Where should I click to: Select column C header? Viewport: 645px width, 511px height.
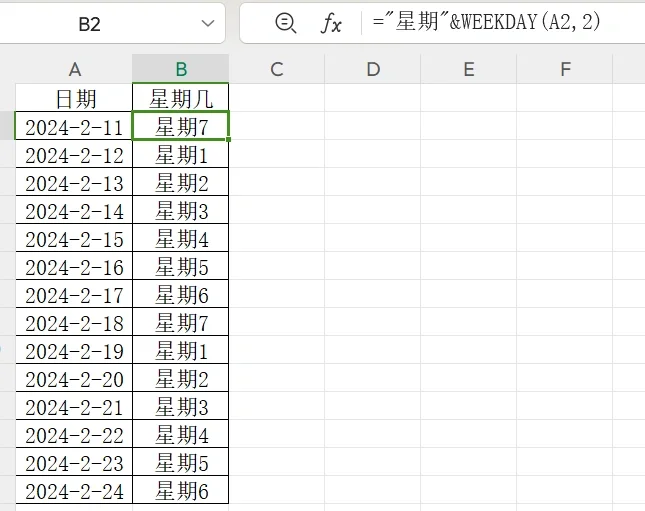[277, 69]
